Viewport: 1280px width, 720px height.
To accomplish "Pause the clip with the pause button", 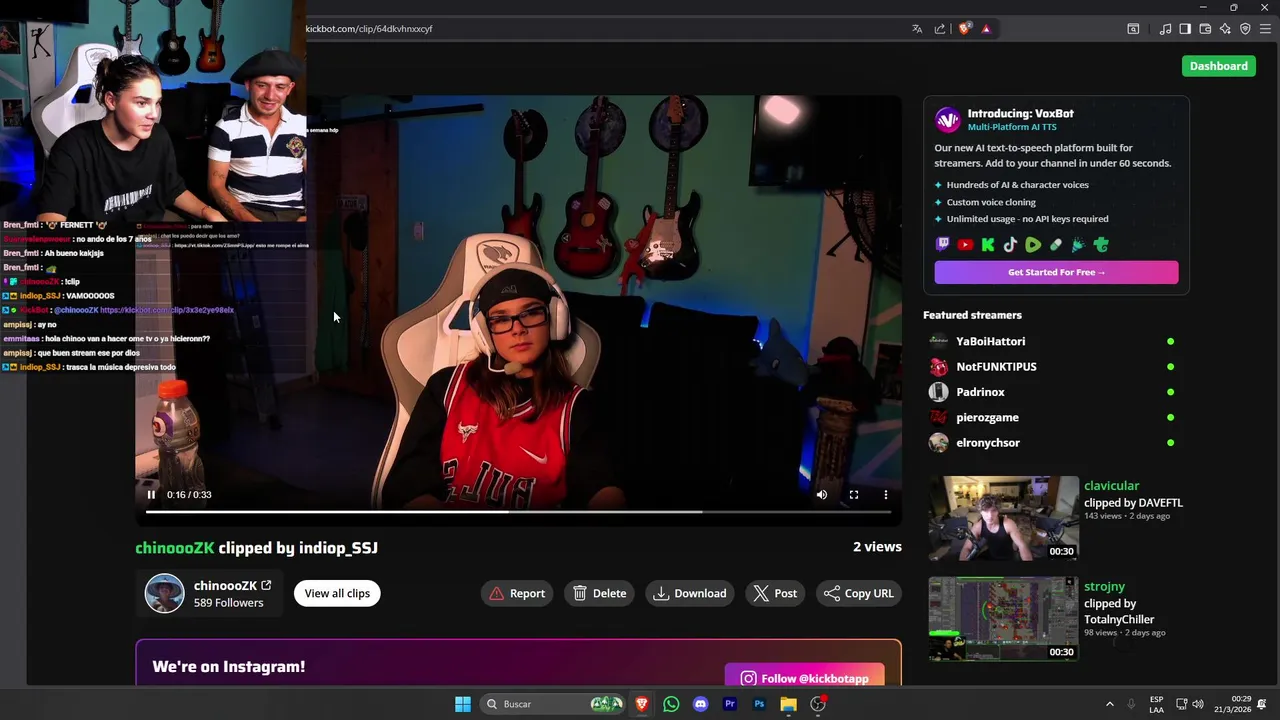I will (151, 494).
